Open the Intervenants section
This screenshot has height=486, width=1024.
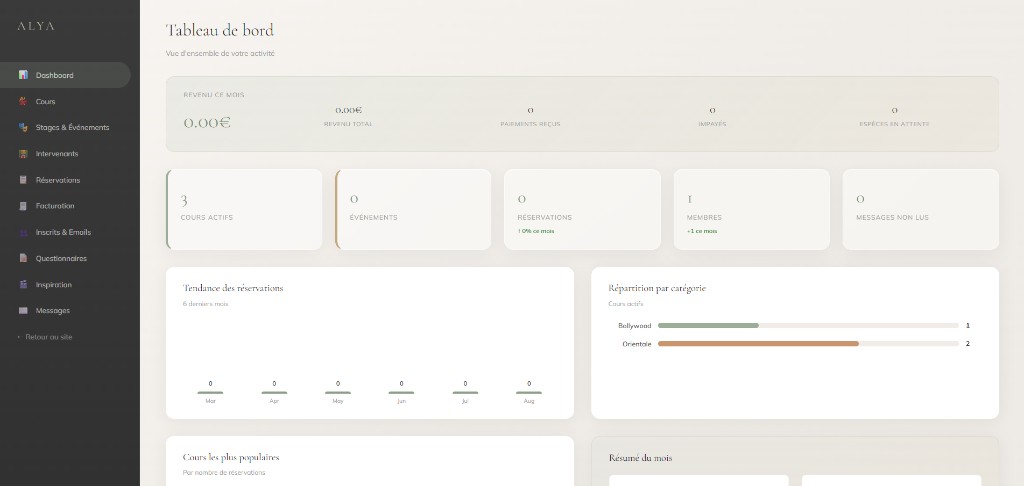[x=65, y=154]
